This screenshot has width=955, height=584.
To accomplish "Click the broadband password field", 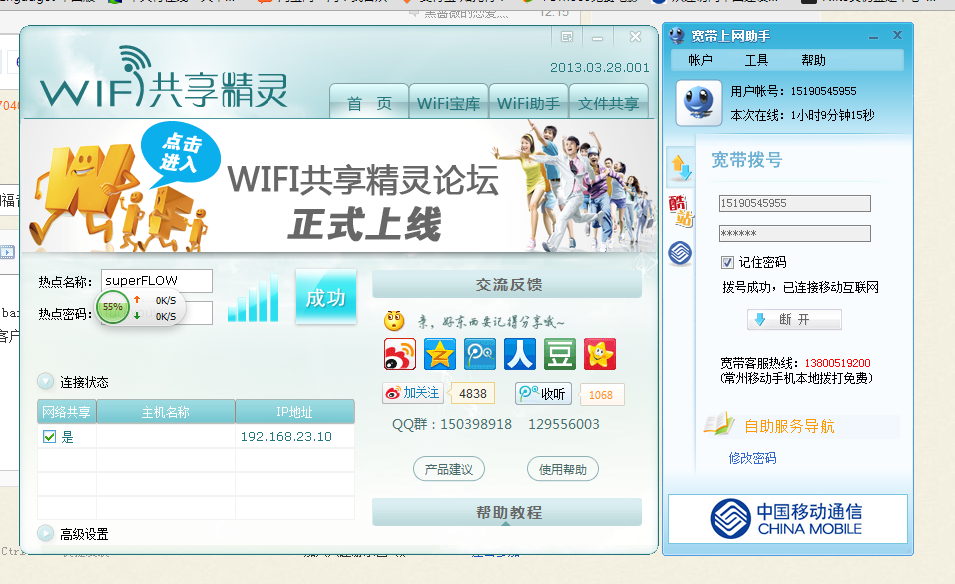I will [794, 233].
